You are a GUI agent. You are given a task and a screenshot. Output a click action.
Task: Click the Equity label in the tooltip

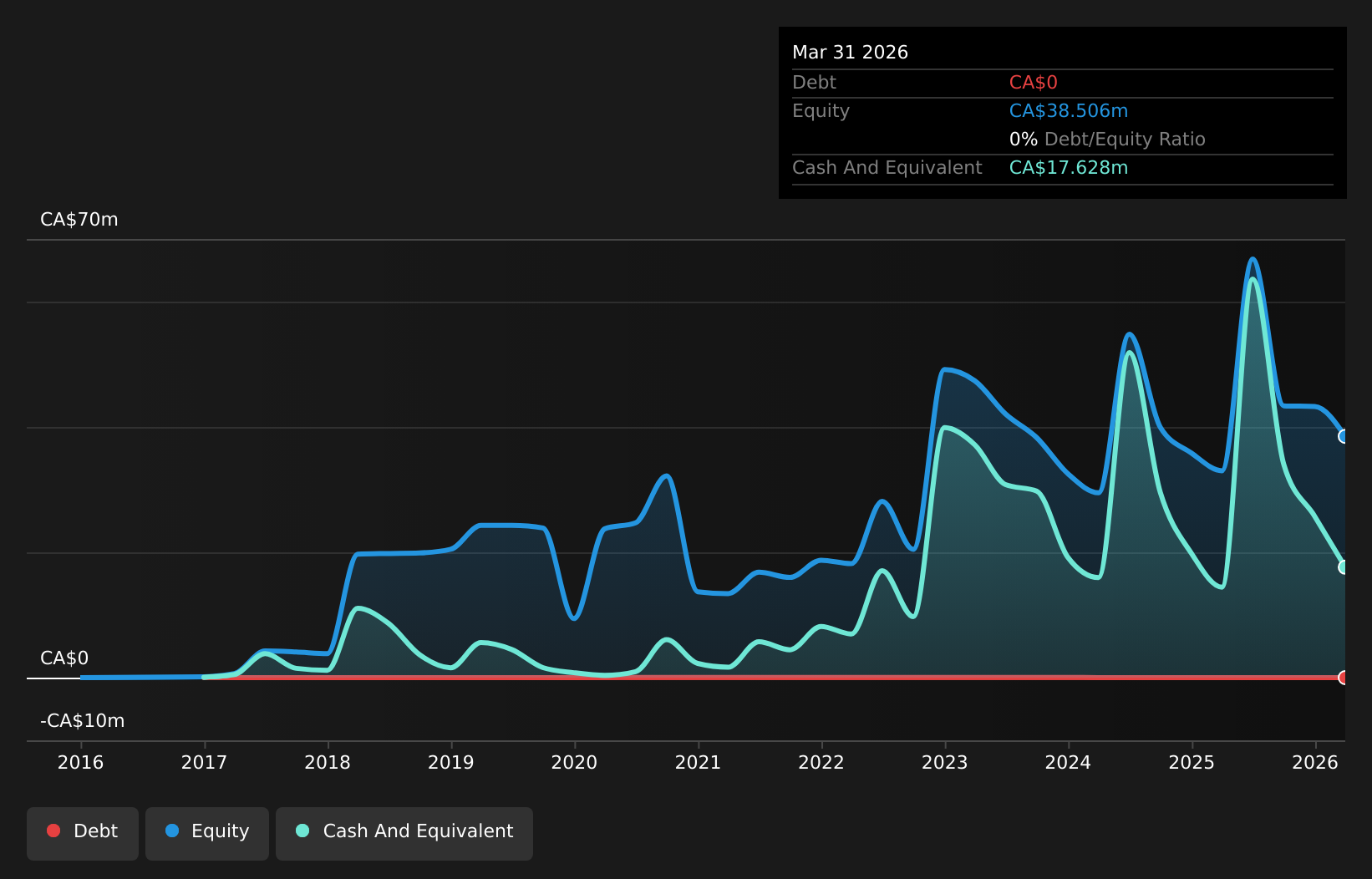point(821,111)
